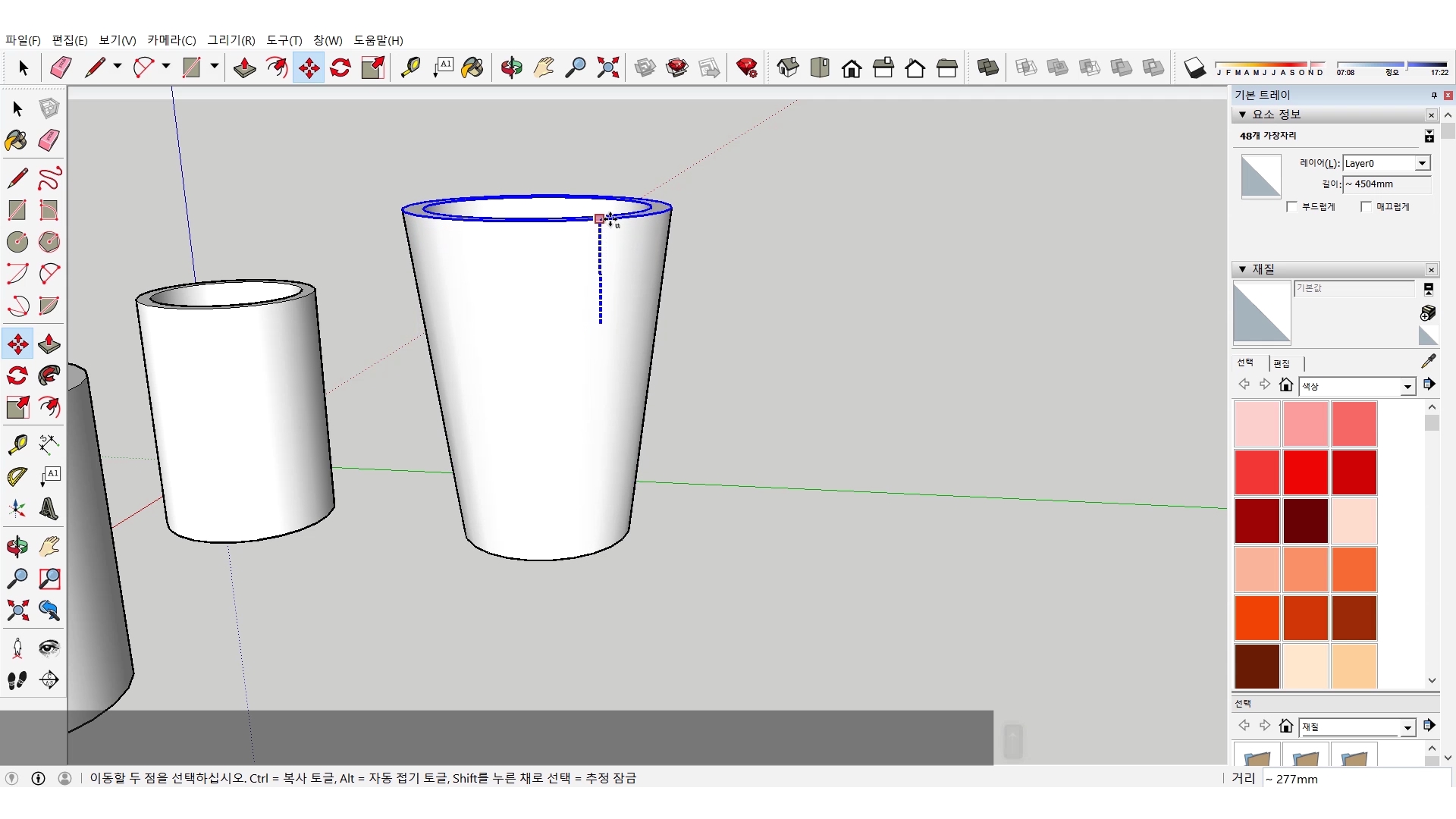Select the Push/Pull tool in top toolbar
This screenshot has height=819, width=1456.
pyautogui.click(x=244, y=67)
